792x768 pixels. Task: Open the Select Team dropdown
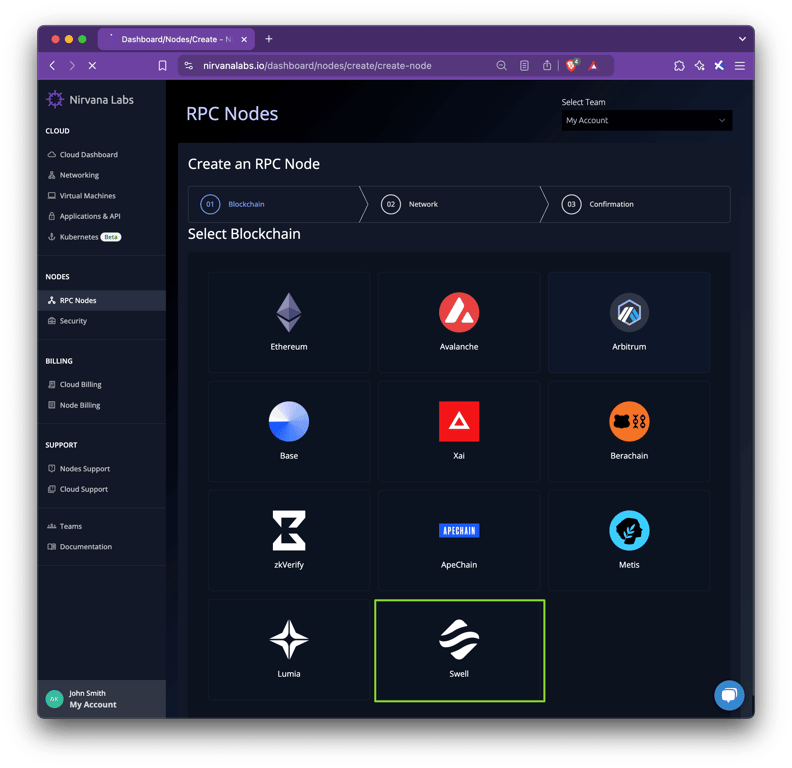(647, 120)
